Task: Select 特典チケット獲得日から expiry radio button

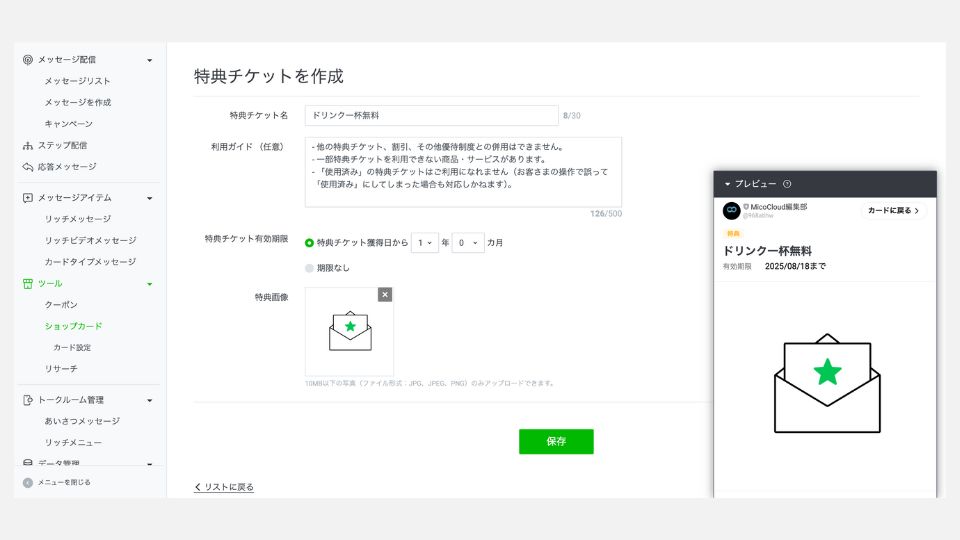Action: coord(309,243)
